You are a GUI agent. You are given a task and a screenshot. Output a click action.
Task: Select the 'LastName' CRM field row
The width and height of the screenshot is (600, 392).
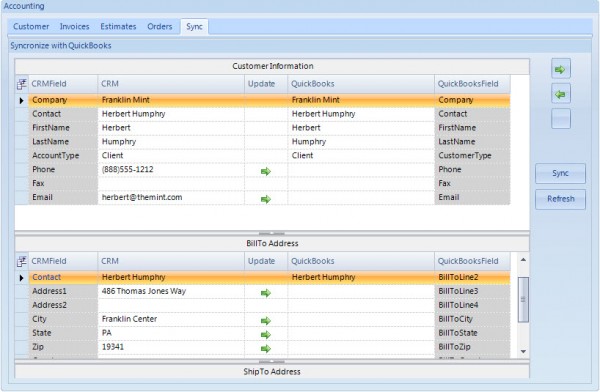tap(63, 142)
